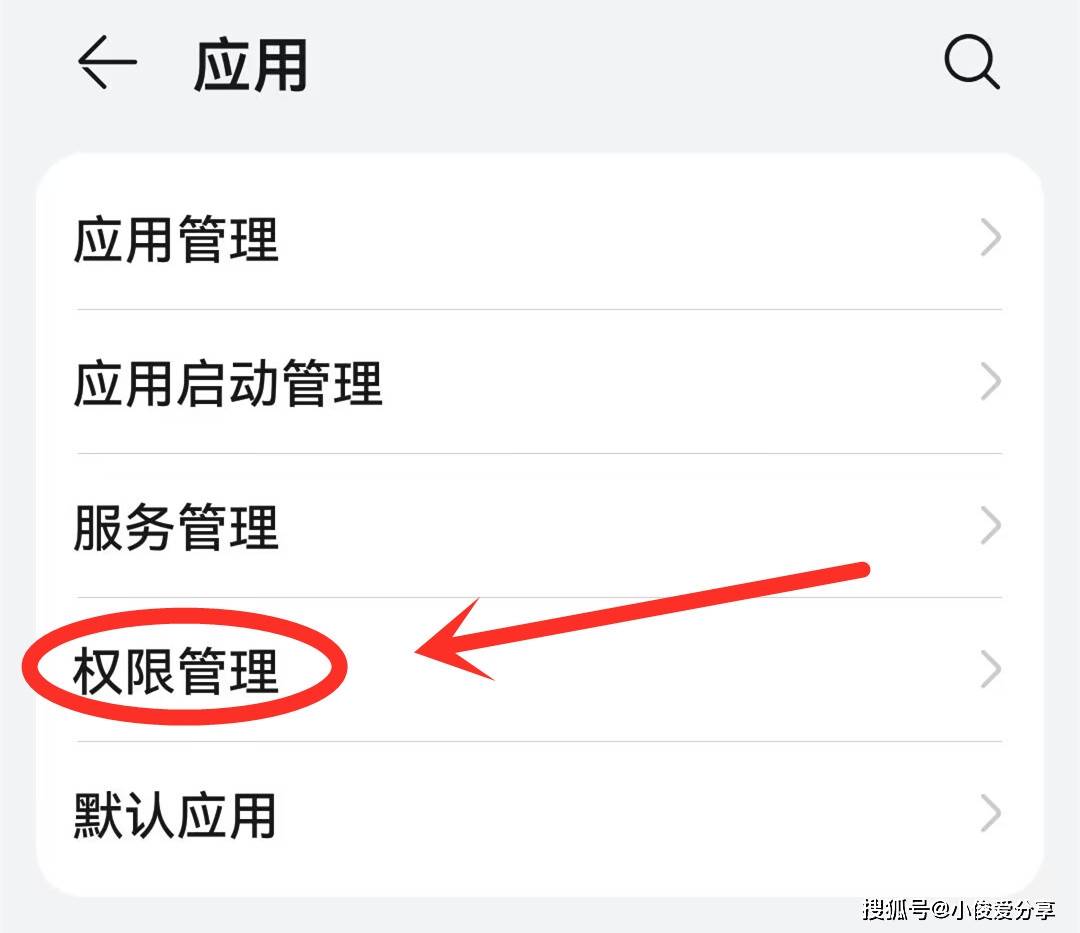Tap the 应用 page title
This screenshot has width=1080, height=933.
pos(251,65)
